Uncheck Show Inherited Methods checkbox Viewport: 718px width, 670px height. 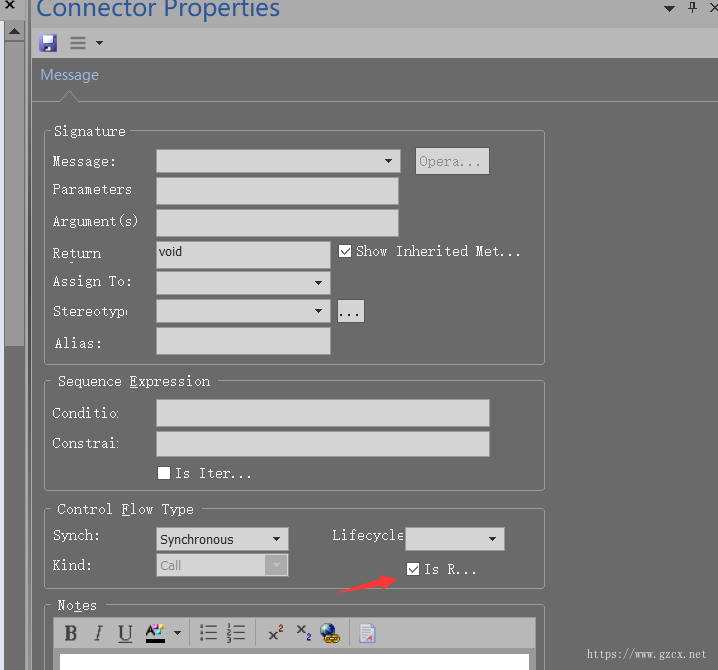coord(346,252)
